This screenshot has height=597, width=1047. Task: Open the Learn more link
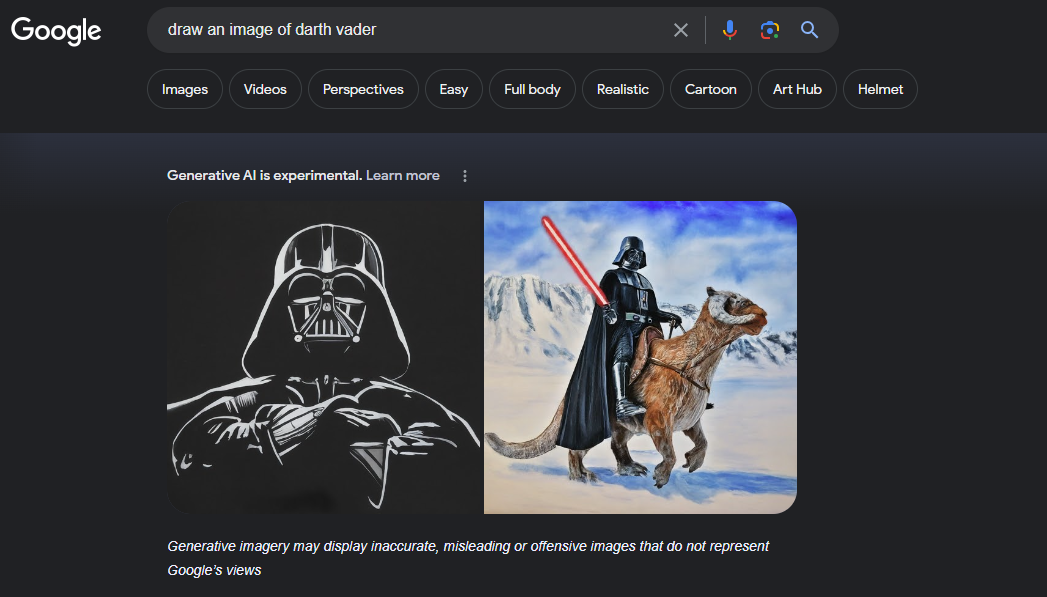403,176
